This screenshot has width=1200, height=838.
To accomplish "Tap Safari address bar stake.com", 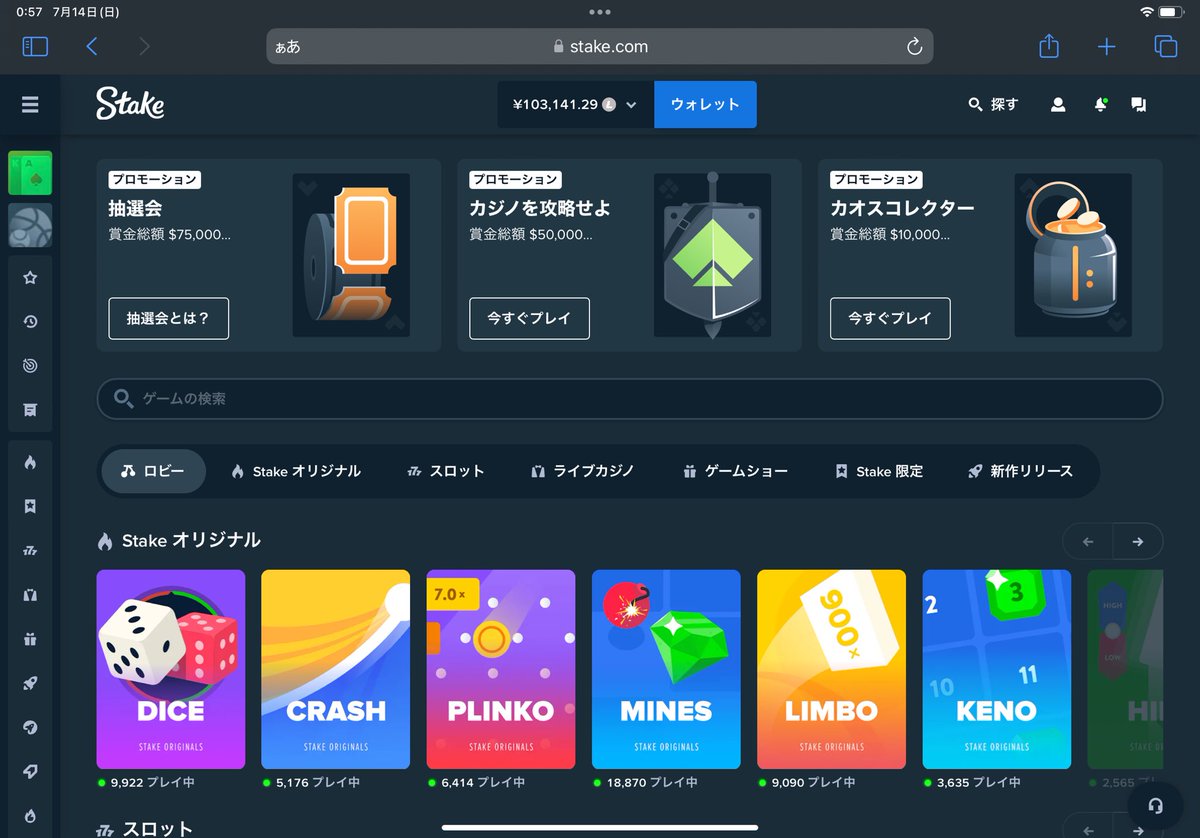I will pos(600,47).
